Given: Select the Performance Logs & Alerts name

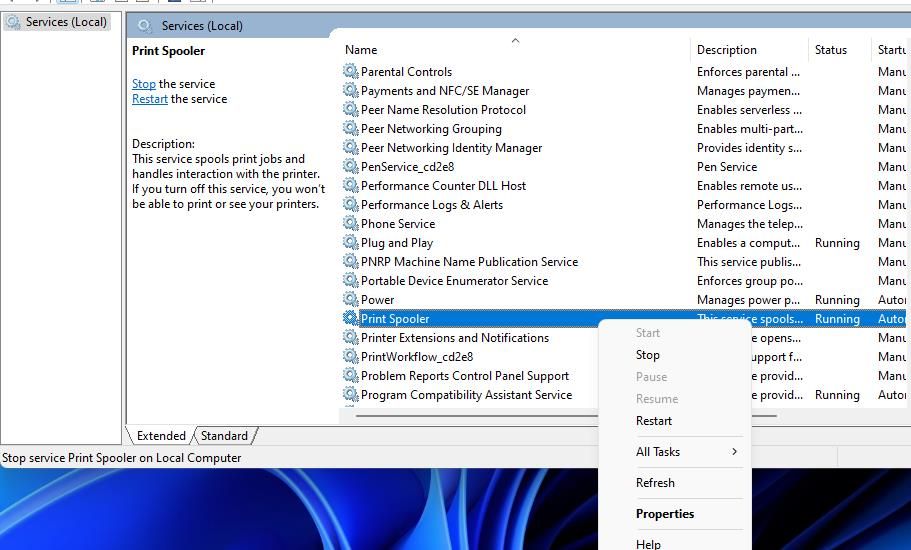Looking at the screenshot, I should (x=432, y=205).
